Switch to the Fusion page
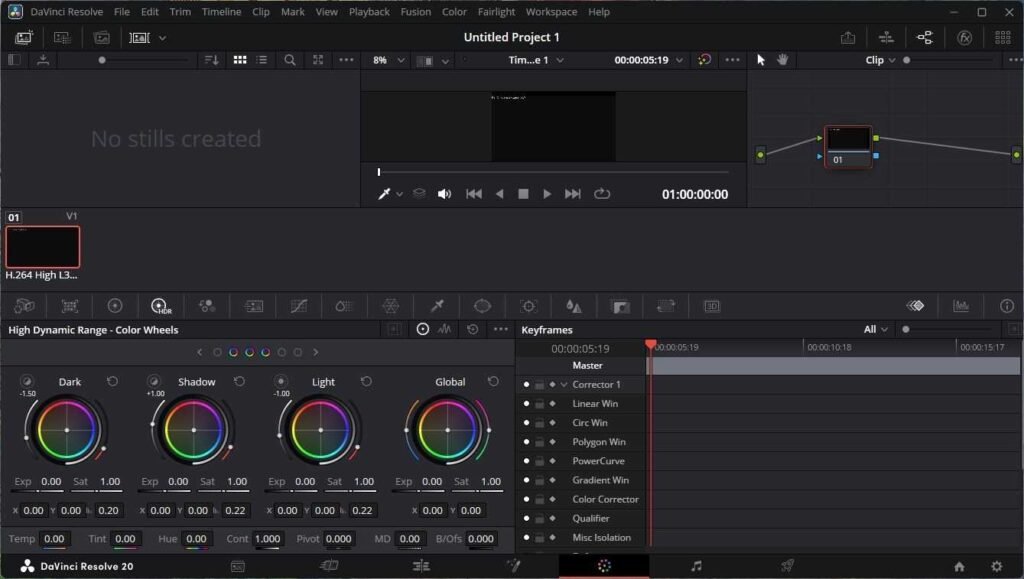The width and height of the screenshot is (1024, 579). [x=513, y=565]
